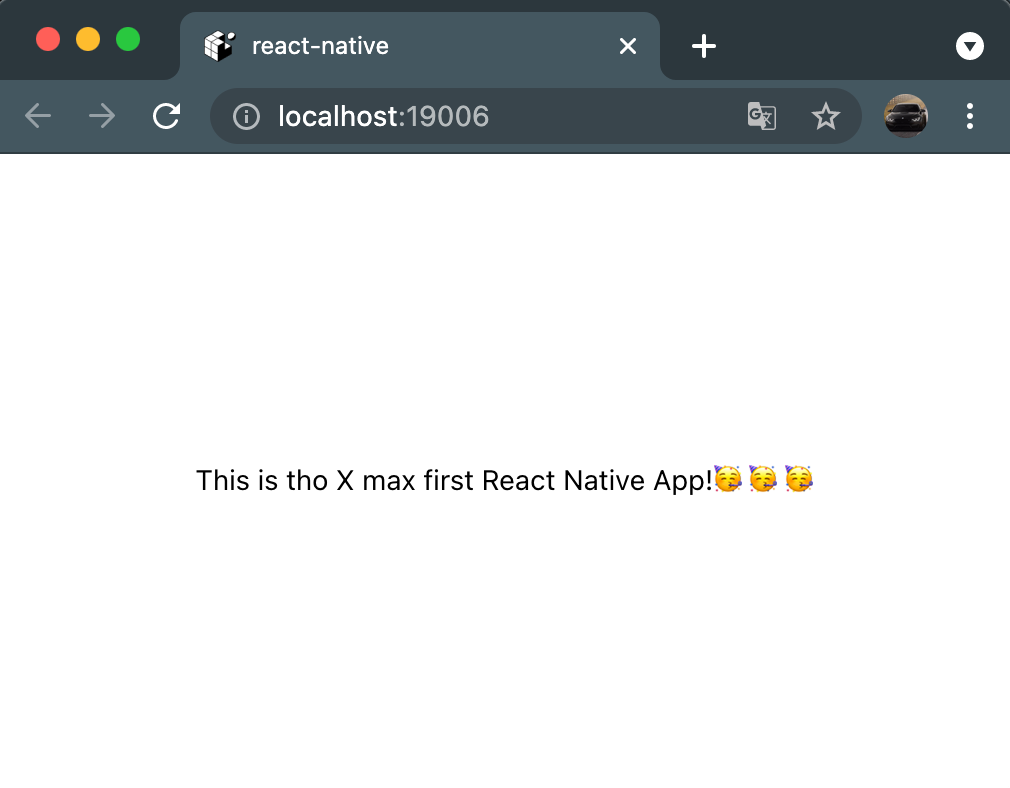Click the green full-screen traffic light
Viewport: 1010px width, 788px height.
pos(128,39)
